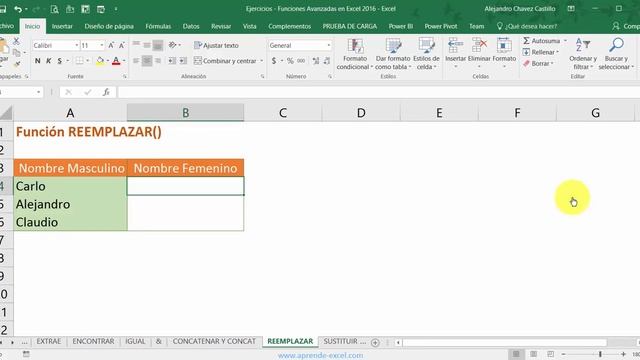Open Formato condicional menu

pos(355,53)
